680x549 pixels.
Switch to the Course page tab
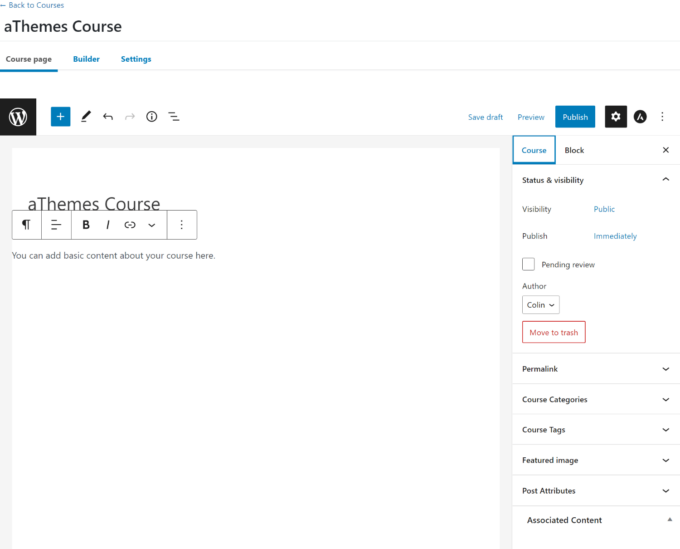pyautogui.click(x=29, y=59)
